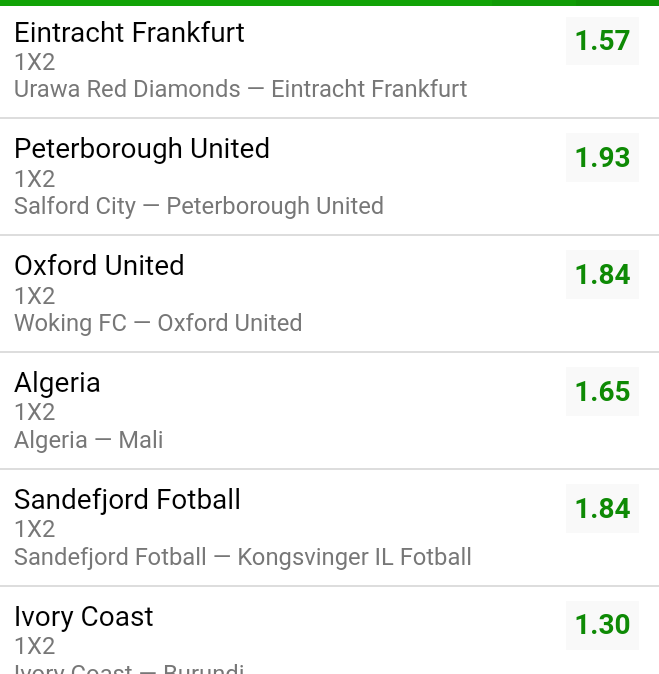Select the 1X2 label under Oxford United

[34, 296]
